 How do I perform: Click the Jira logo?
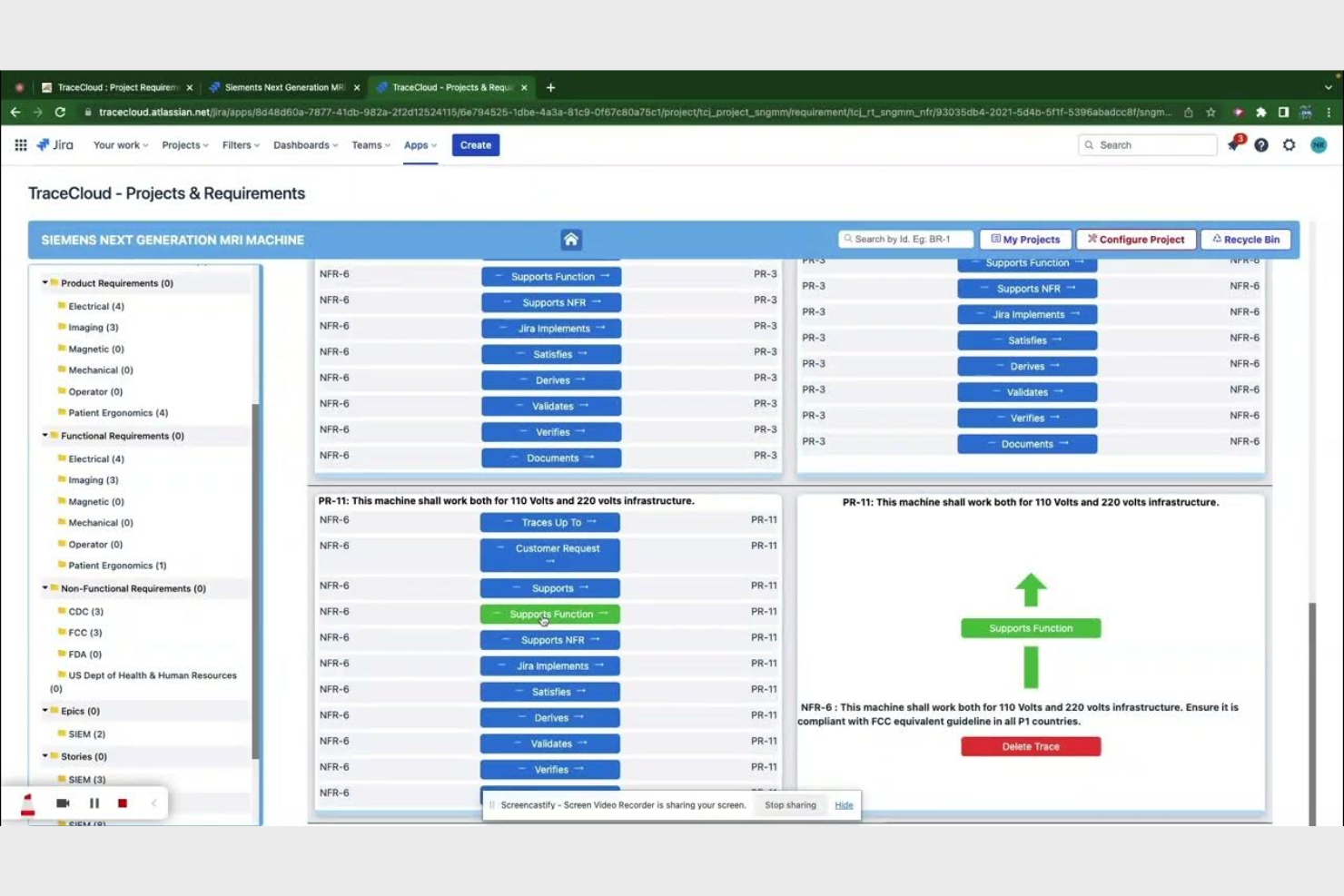click(x=54, y=145)
